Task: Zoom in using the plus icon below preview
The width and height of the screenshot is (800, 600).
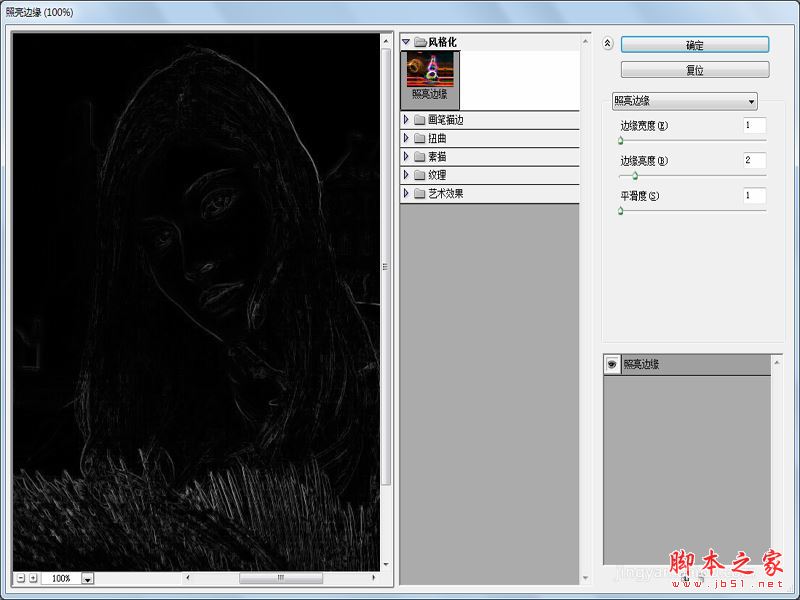Action: (x=33, y=578)
